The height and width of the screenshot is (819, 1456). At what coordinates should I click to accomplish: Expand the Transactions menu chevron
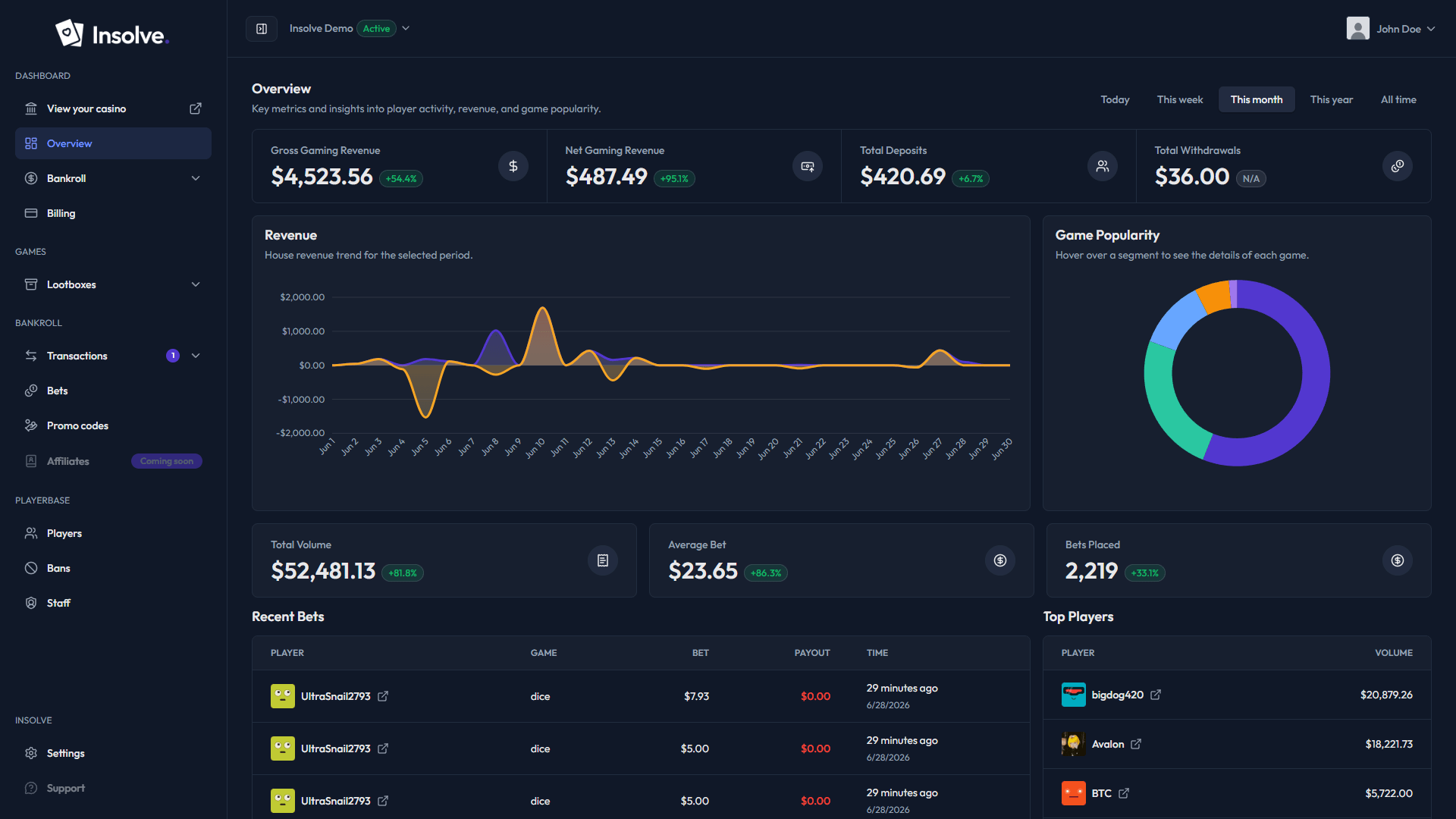196,356
